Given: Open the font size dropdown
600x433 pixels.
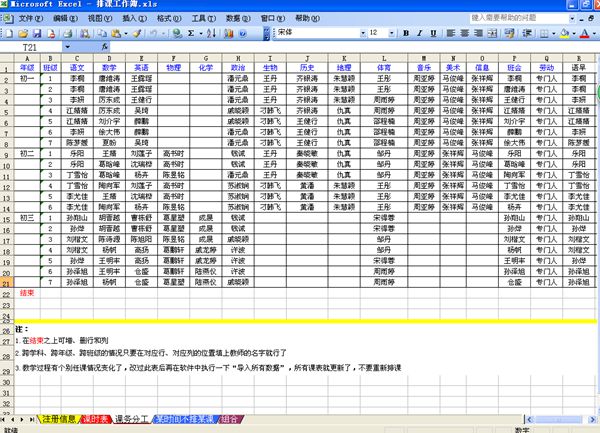Looking at the screenshot, I should click(391, 33).
